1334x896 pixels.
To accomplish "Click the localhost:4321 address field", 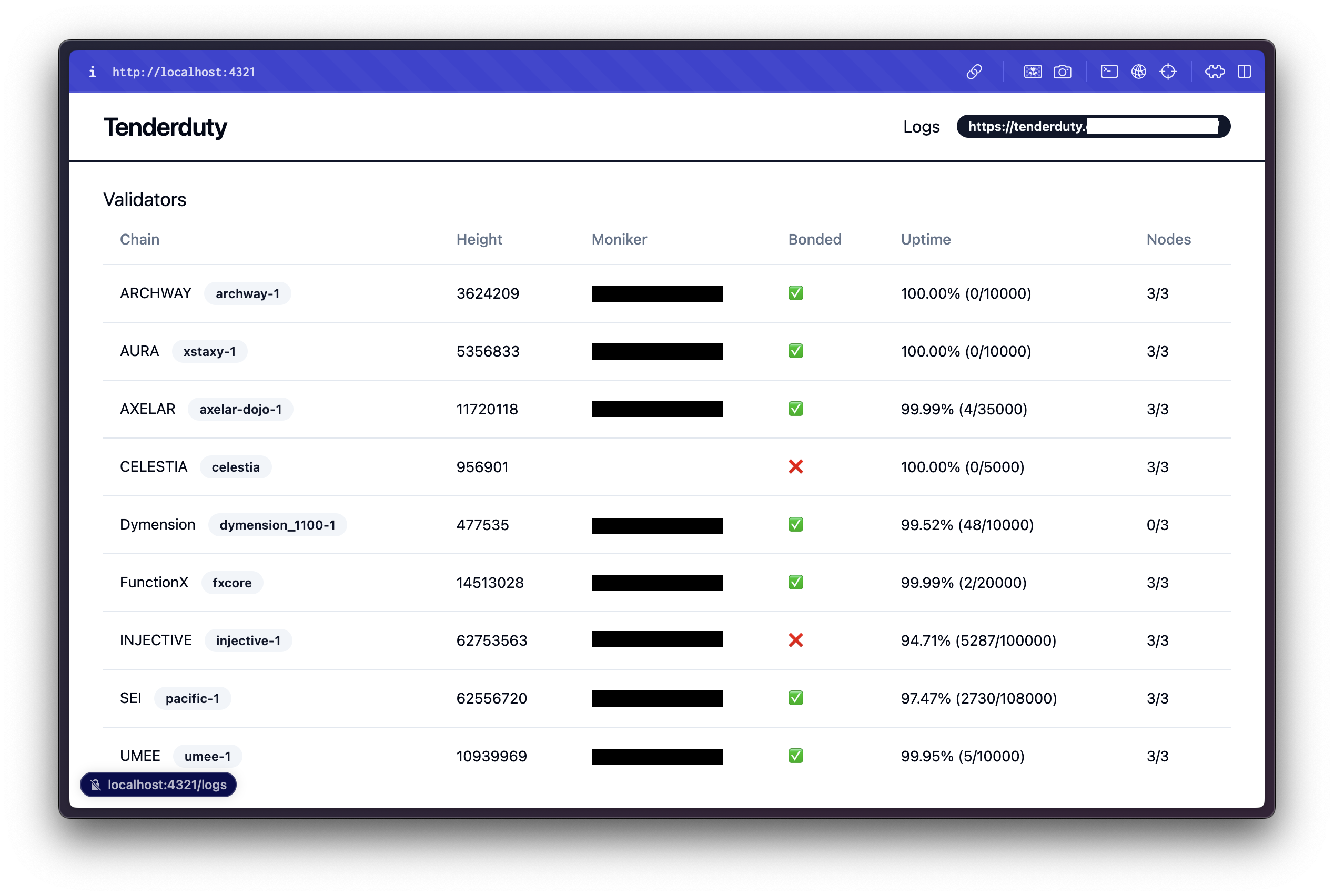I will point(184,72).
